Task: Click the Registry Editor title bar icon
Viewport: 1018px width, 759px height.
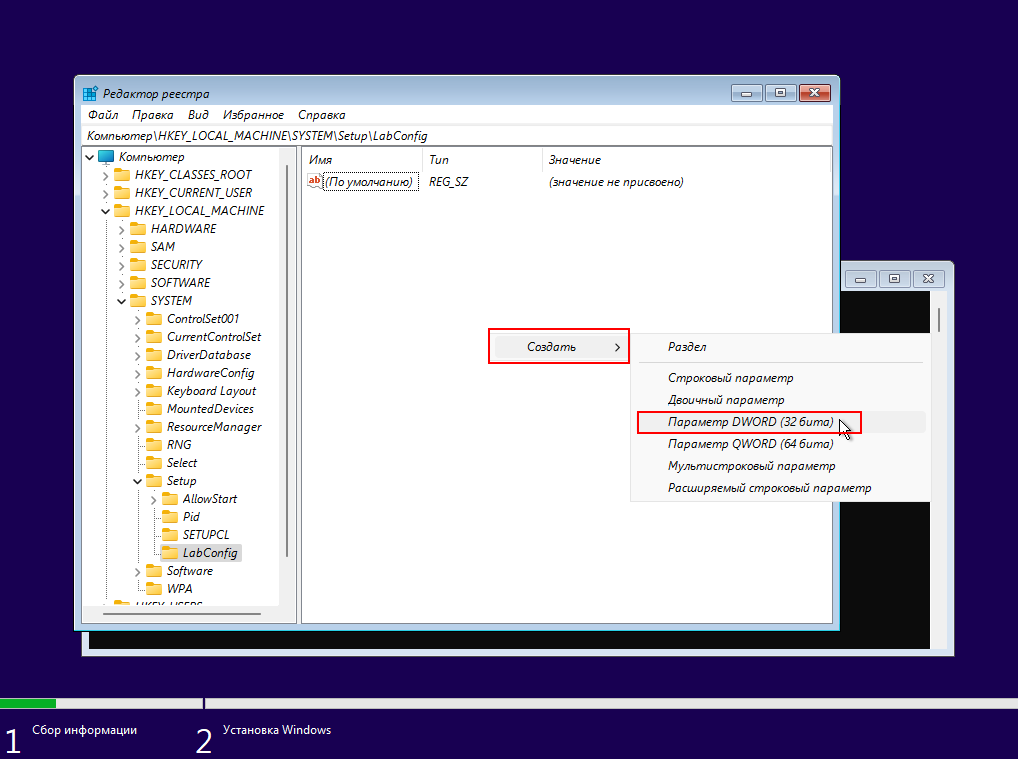Action: [x=91, y=93]
